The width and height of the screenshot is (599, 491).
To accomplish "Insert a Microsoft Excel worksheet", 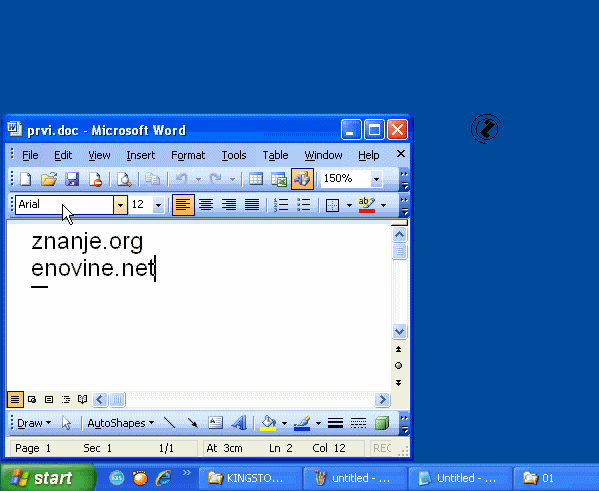I will [279, 179].
